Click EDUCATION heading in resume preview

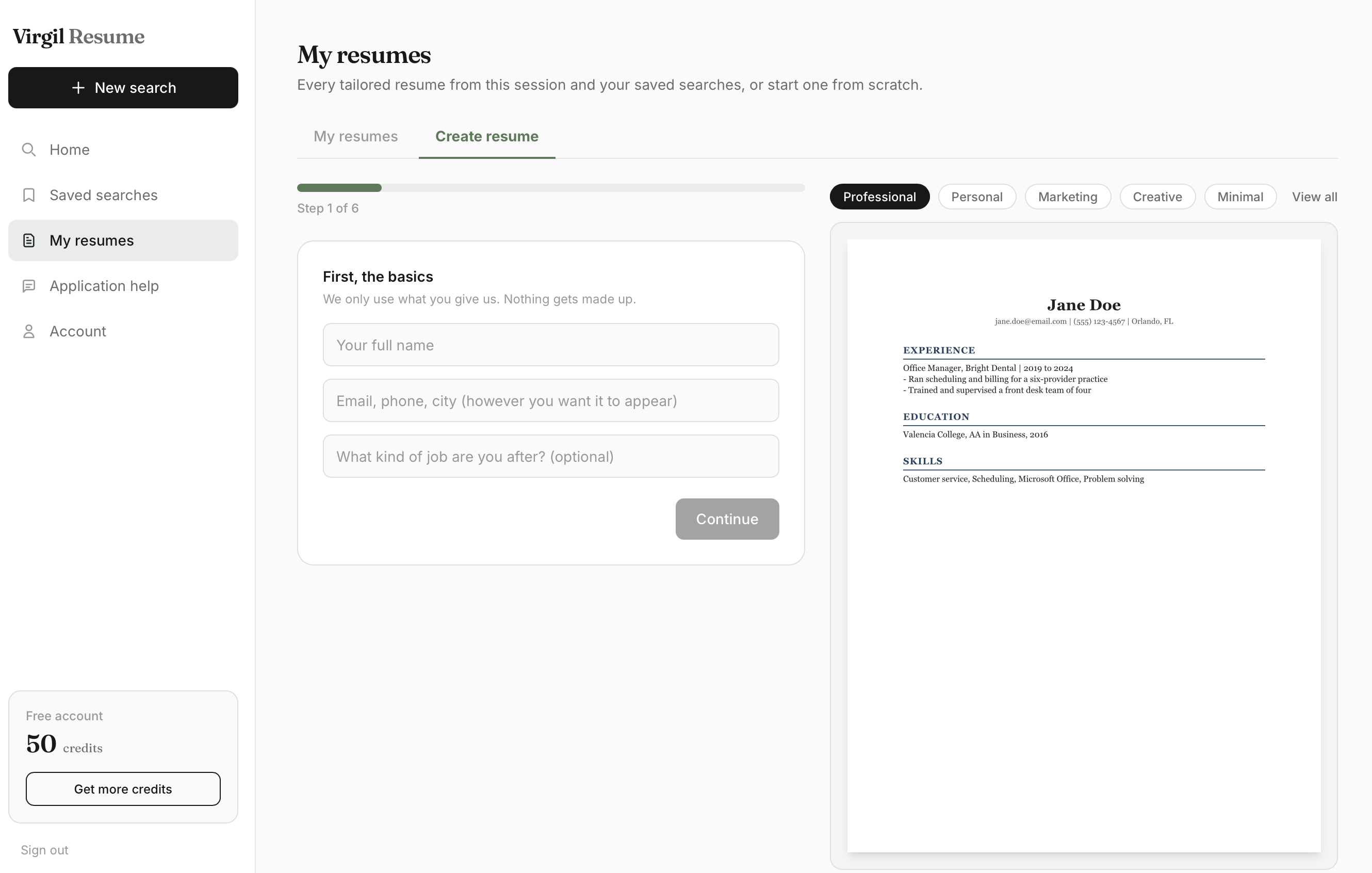click(936, 416)
